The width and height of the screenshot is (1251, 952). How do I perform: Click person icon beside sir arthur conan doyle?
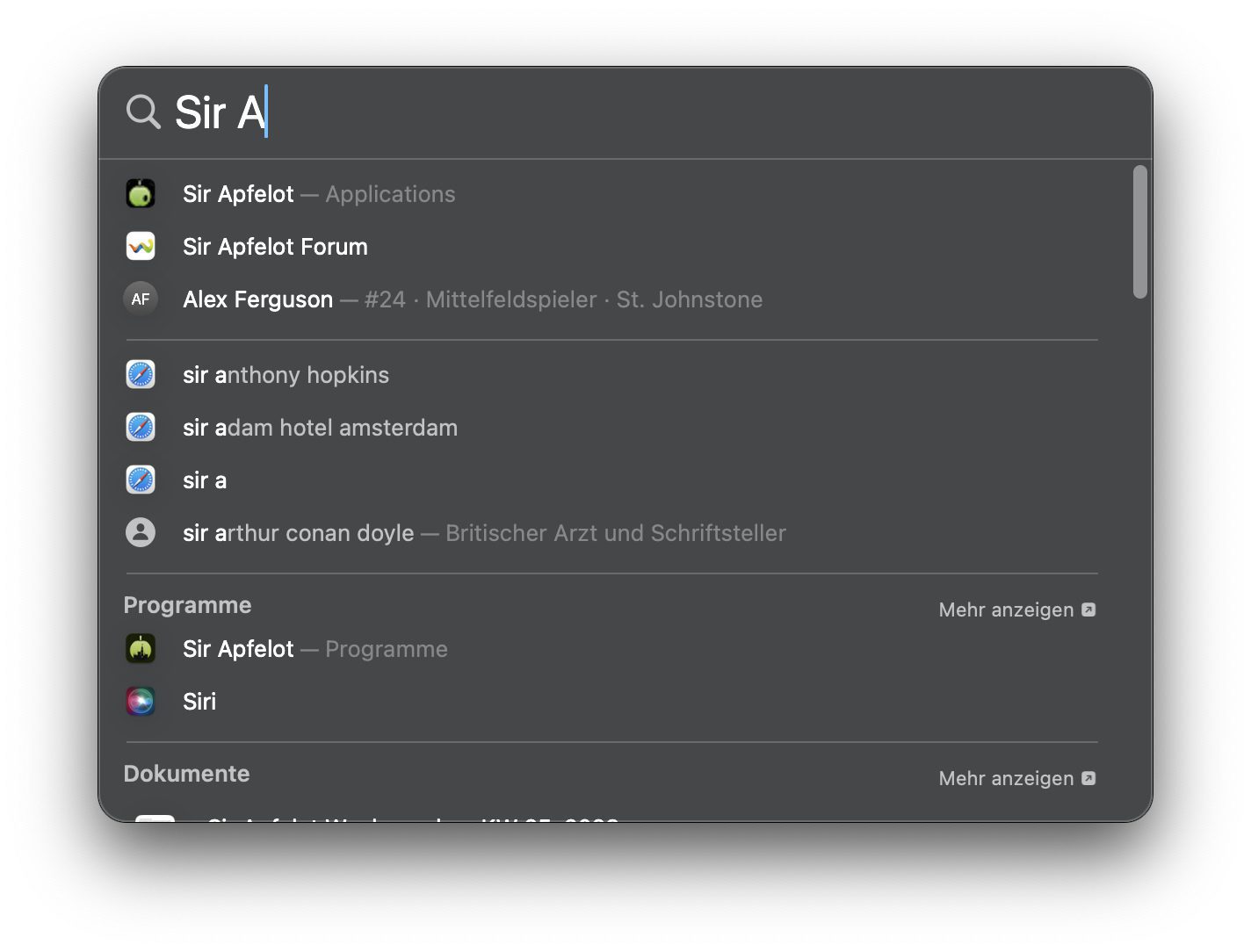(x=141, y=533)
